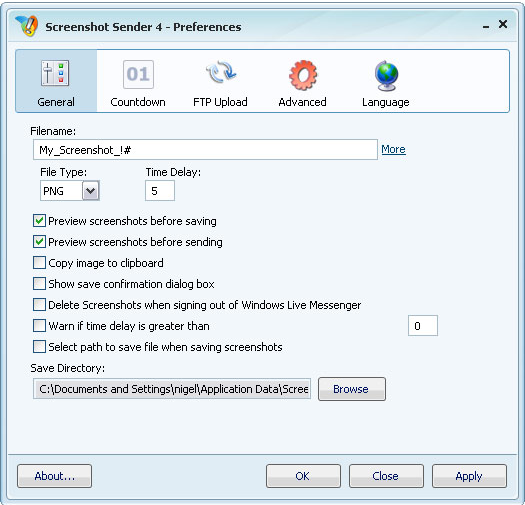Minimize the Preferences window

pyautogui.click(x=486, y=27)
